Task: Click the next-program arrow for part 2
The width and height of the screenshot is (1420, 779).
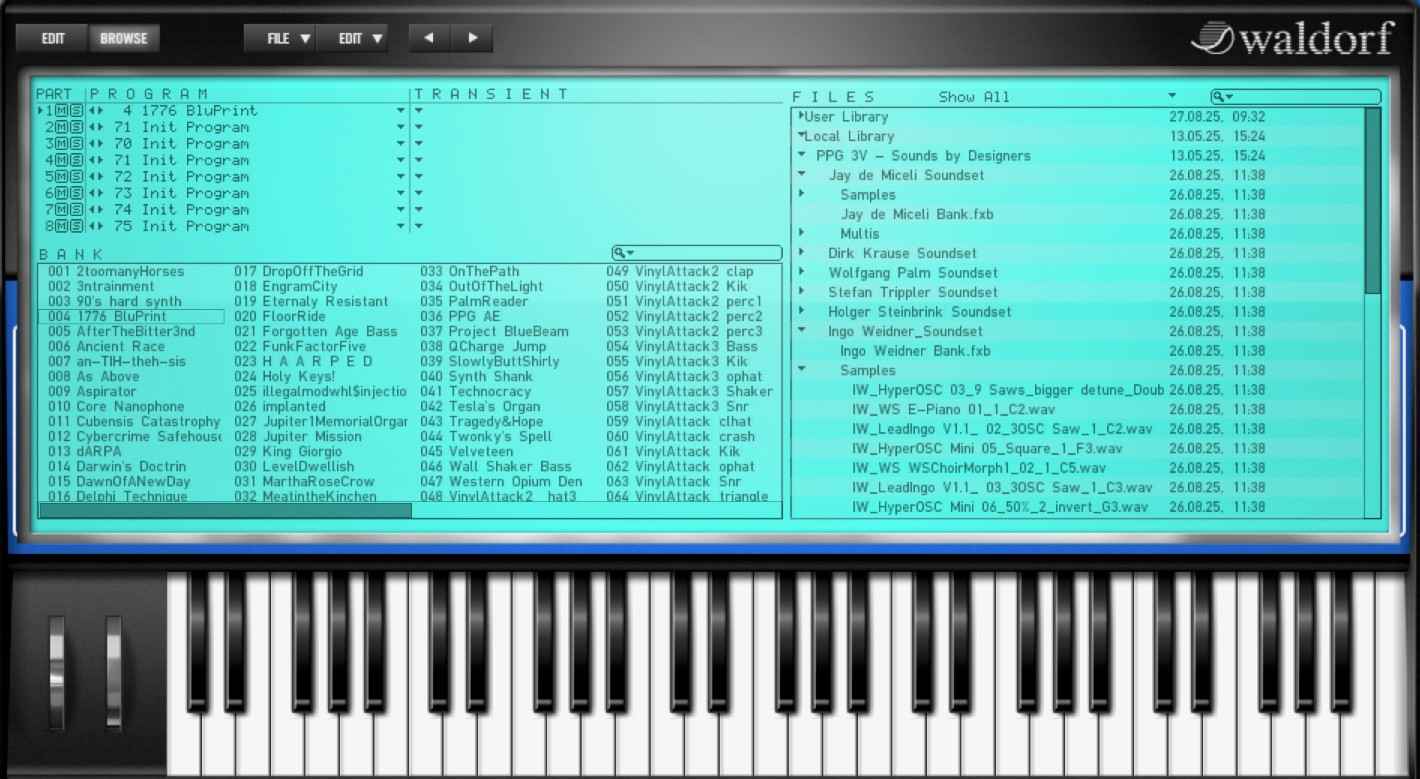Action: [x=101, y=127]
